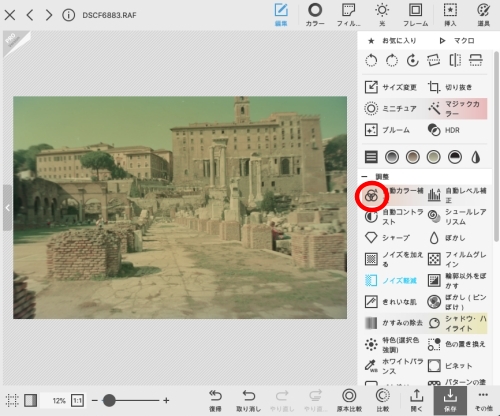This screenshot has width=500, height=416.
Task: Click the flip horizontal icon
Action: click(455, 60)
